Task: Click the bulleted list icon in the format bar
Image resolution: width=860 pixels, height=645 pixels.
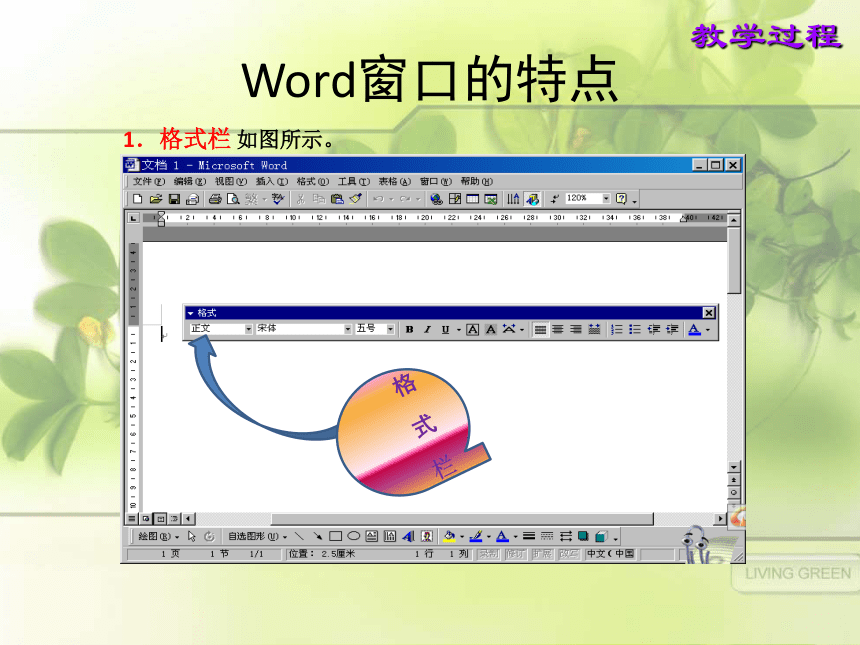Action: tap(635, 329)
